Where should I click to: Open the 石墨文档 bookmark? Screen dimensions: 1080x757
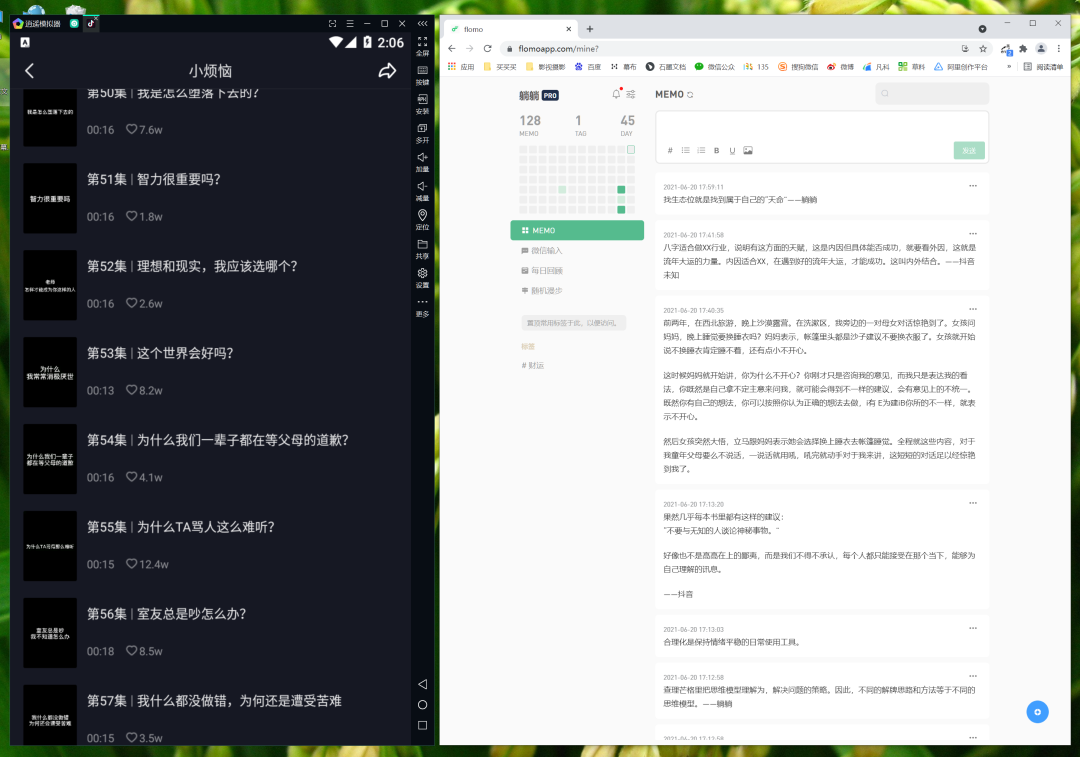point(666,67)
